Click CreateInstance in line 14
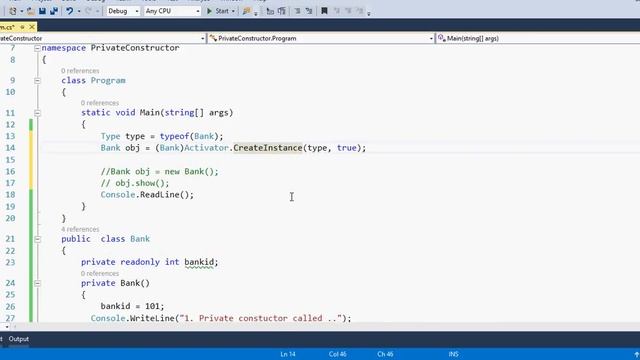Viewport: 640px width, 360px height. tap(268, 148)
